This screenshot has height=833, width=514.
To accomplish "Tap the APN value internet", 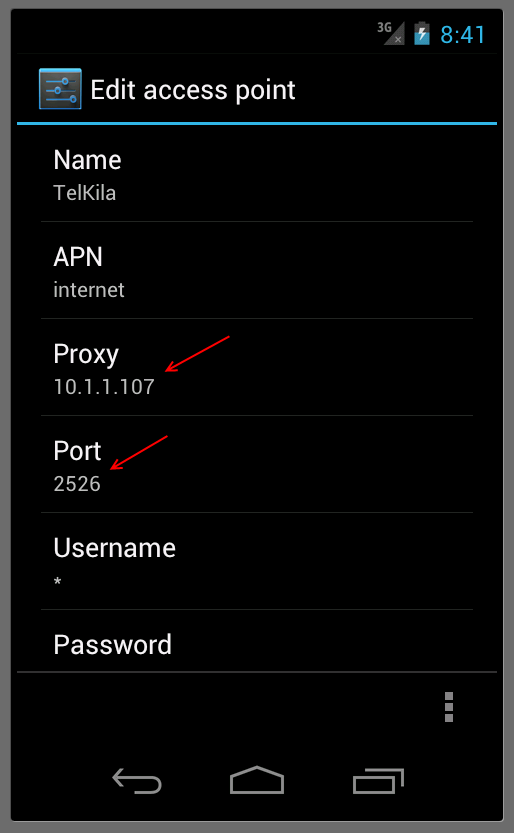I will (x=89, y=290).
